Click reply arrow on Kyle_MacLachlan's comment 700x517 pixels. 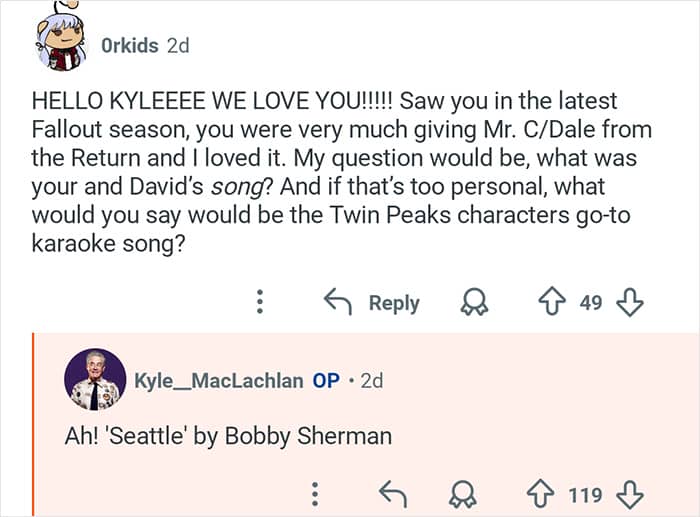[x=391, y=494]
